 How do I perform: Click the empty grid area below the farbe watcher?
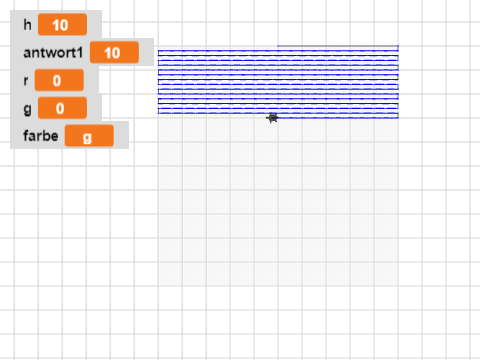(x=67, y=233)
